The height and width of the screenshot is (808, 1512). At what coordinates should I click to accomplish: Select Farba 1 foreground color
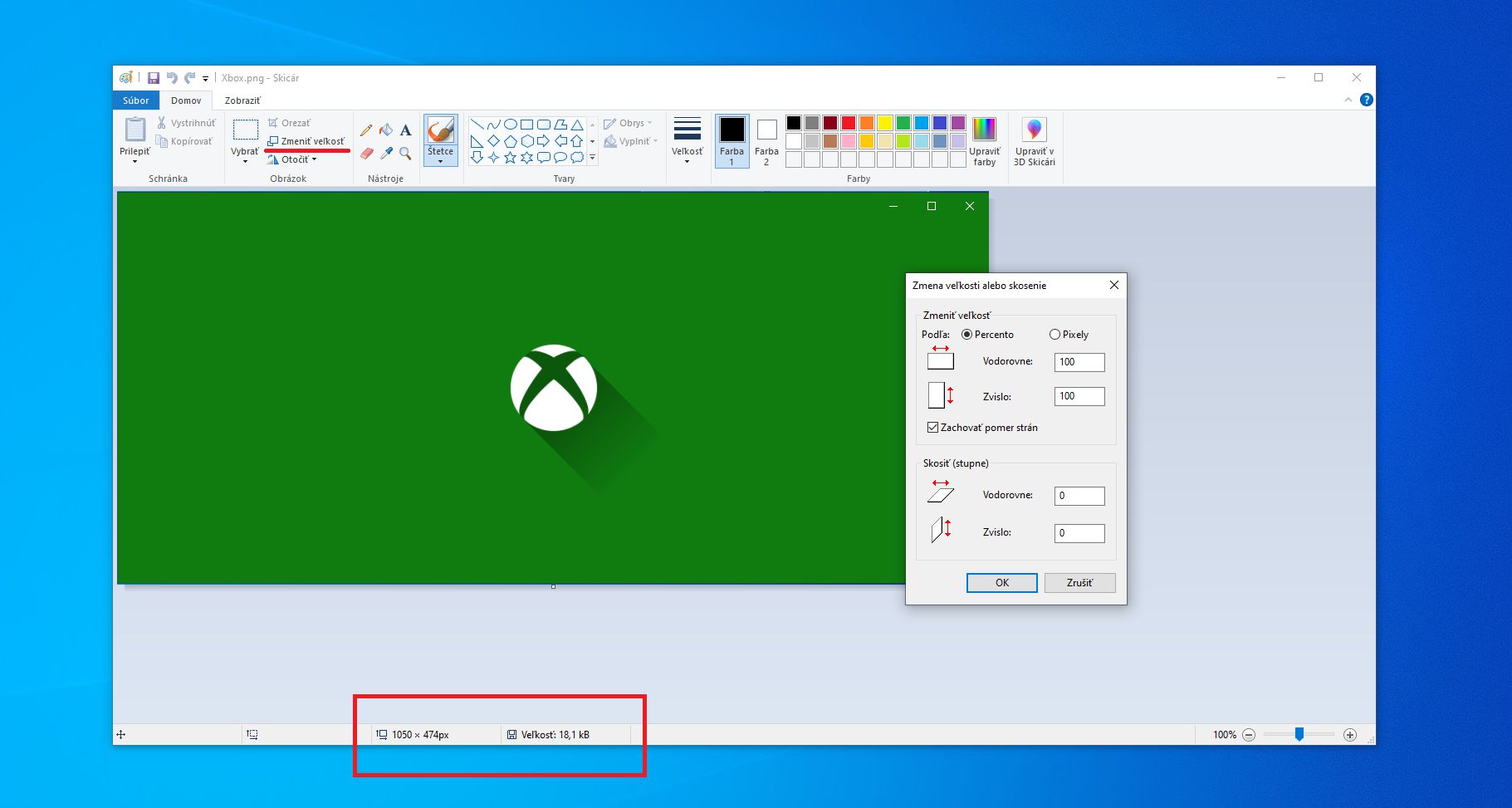click(732, 141)
